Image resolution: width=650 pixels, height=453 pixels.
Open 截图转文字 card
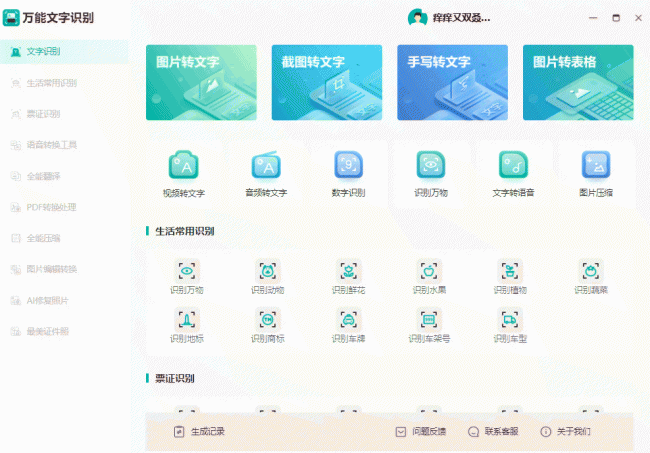tap(327, 82)
